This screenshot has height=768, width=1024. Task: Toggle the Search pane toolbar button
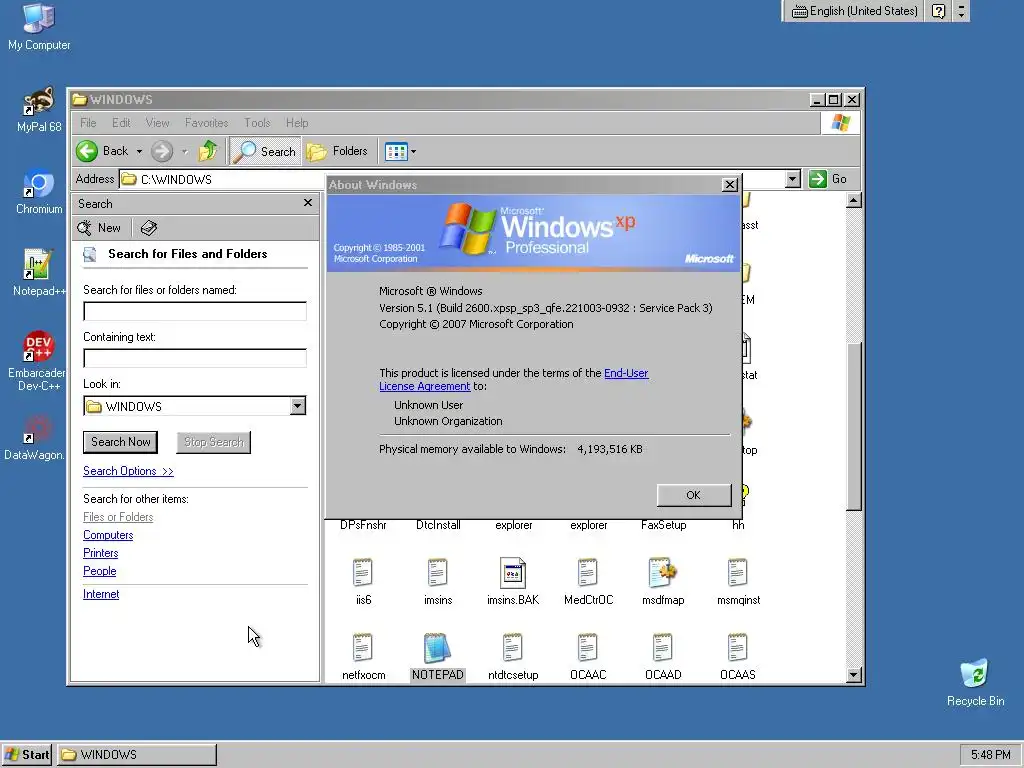coord(265,151)
